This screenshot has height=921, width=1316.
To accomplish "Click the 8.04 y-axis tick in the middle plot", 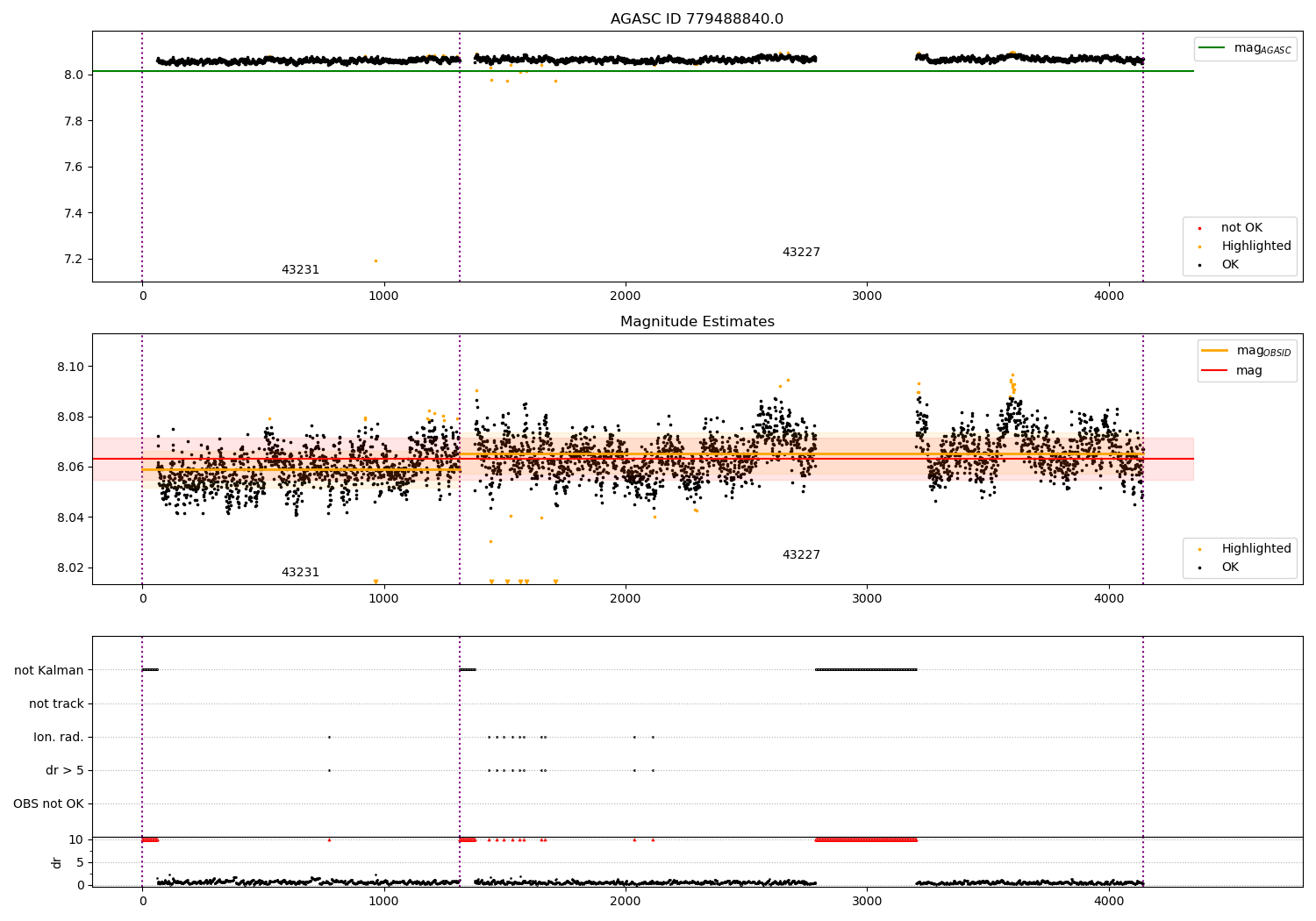I will 70,518.
